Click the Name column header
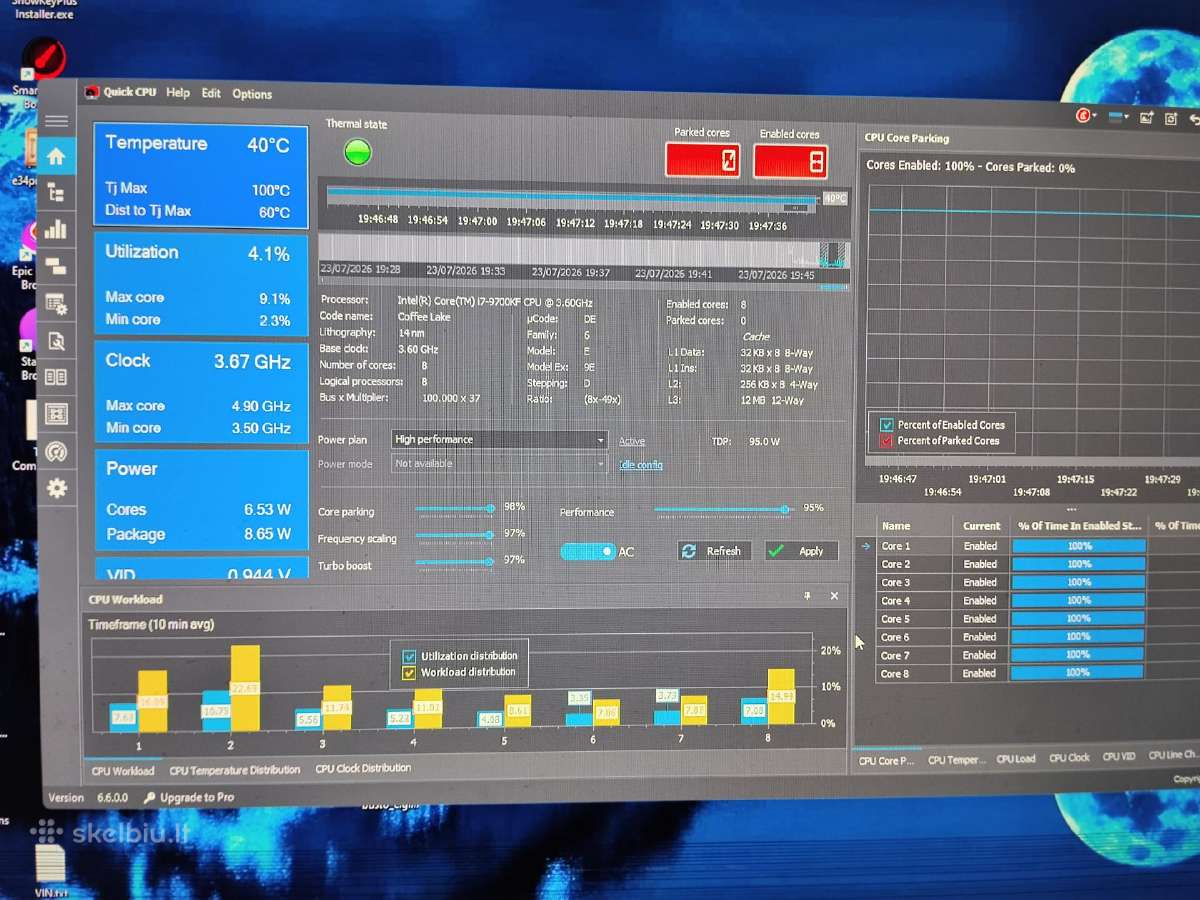 click(x=913, y=526)
